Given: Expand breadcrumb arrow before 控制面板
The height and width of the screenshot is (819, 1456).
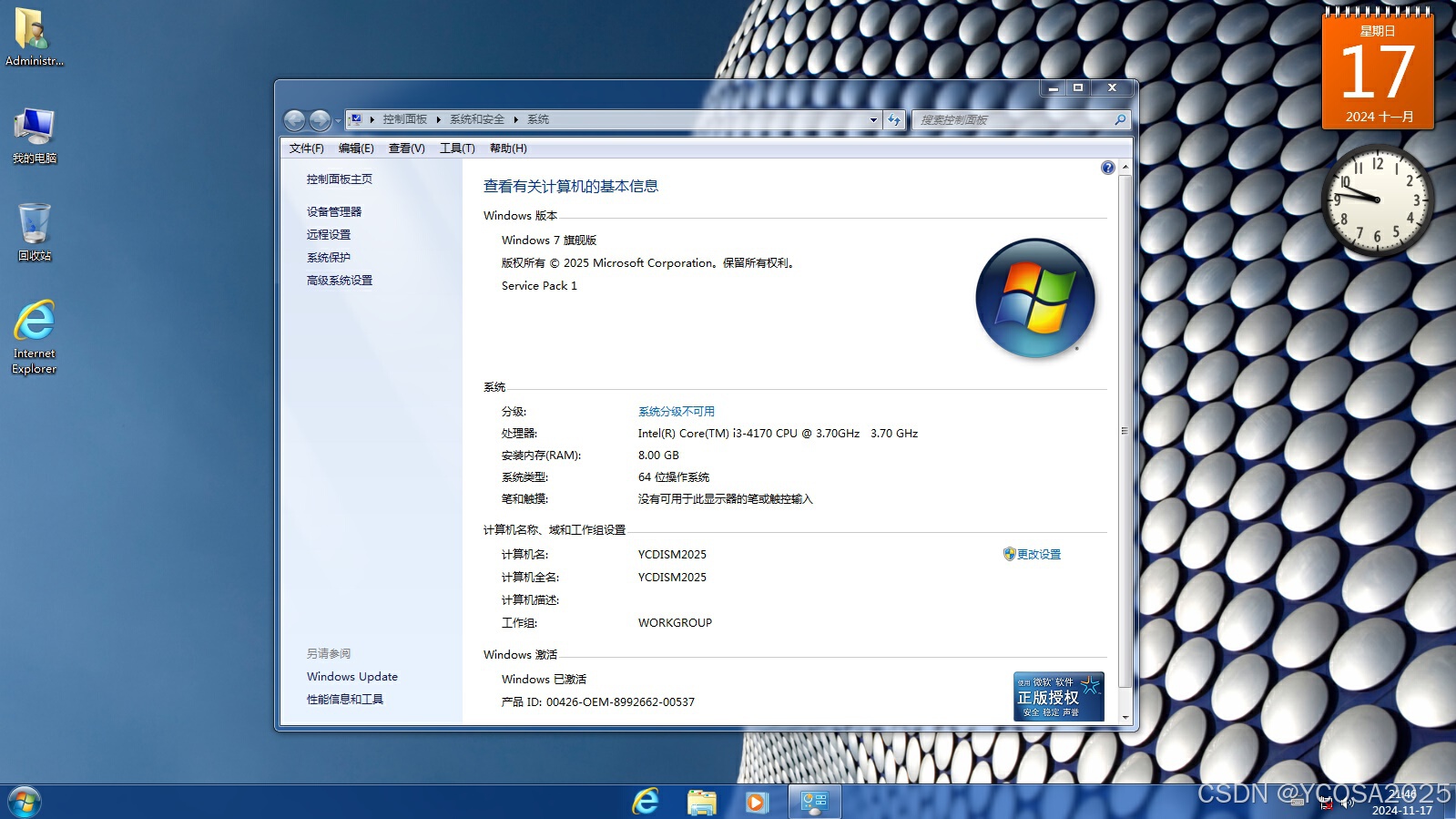Looking at the screenshot, I should coord(372,119).
